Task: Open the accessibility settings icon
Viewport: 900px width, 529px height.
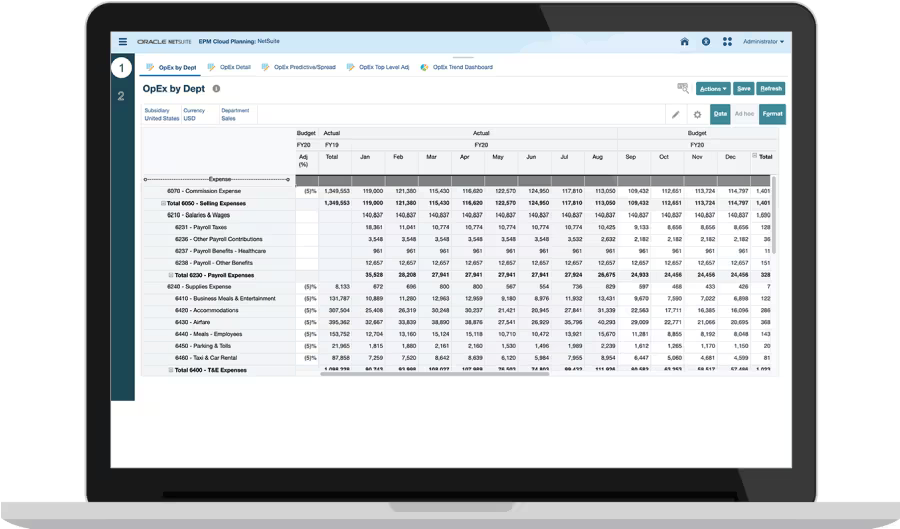Action: click(706, 42)
